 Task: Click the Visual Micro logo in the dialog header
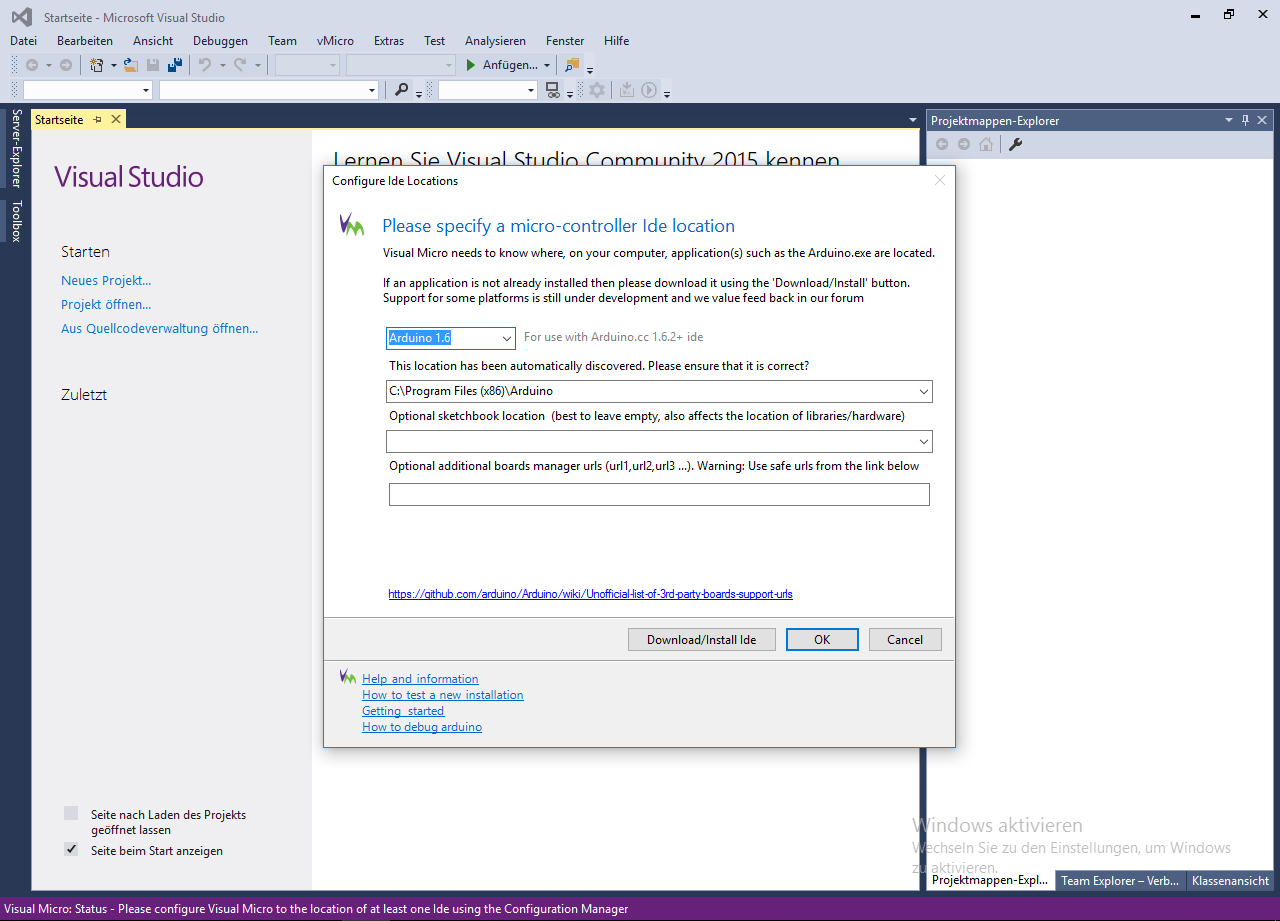(x=352, y=225)
